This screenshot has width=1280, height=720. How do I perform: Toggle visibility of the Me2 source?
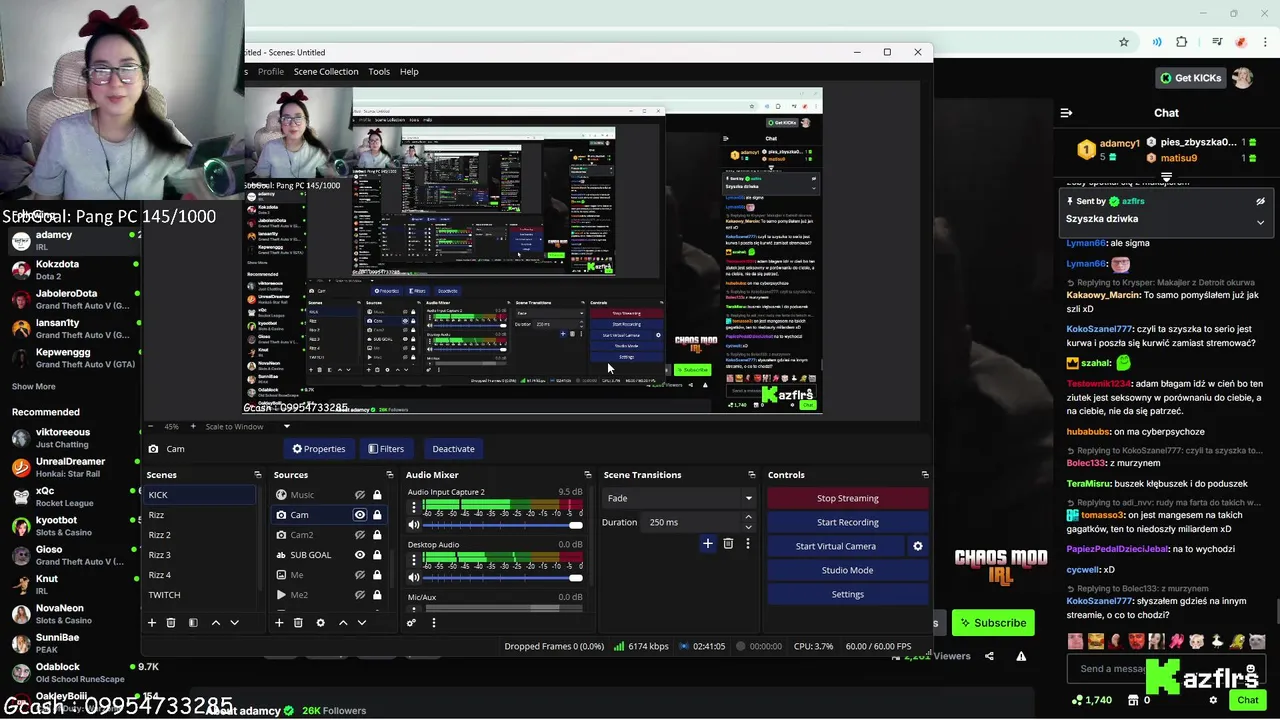360,595
